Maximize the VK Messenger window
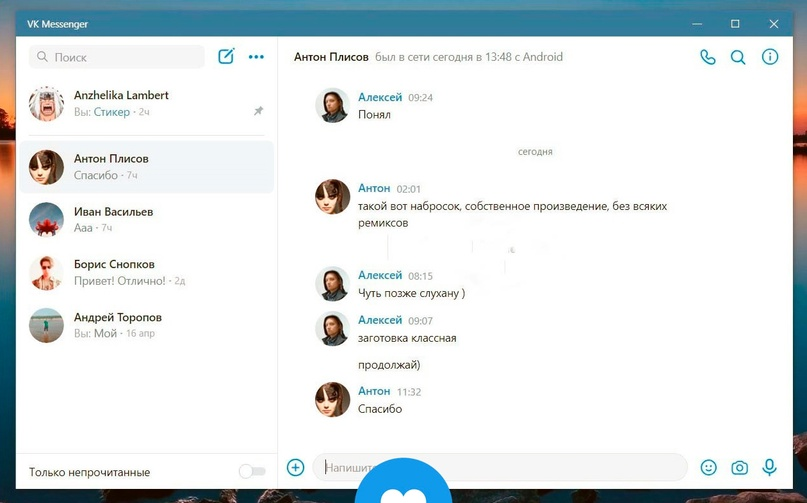The height and width of the screenshot is (503, 807). (x=735, y=24)
